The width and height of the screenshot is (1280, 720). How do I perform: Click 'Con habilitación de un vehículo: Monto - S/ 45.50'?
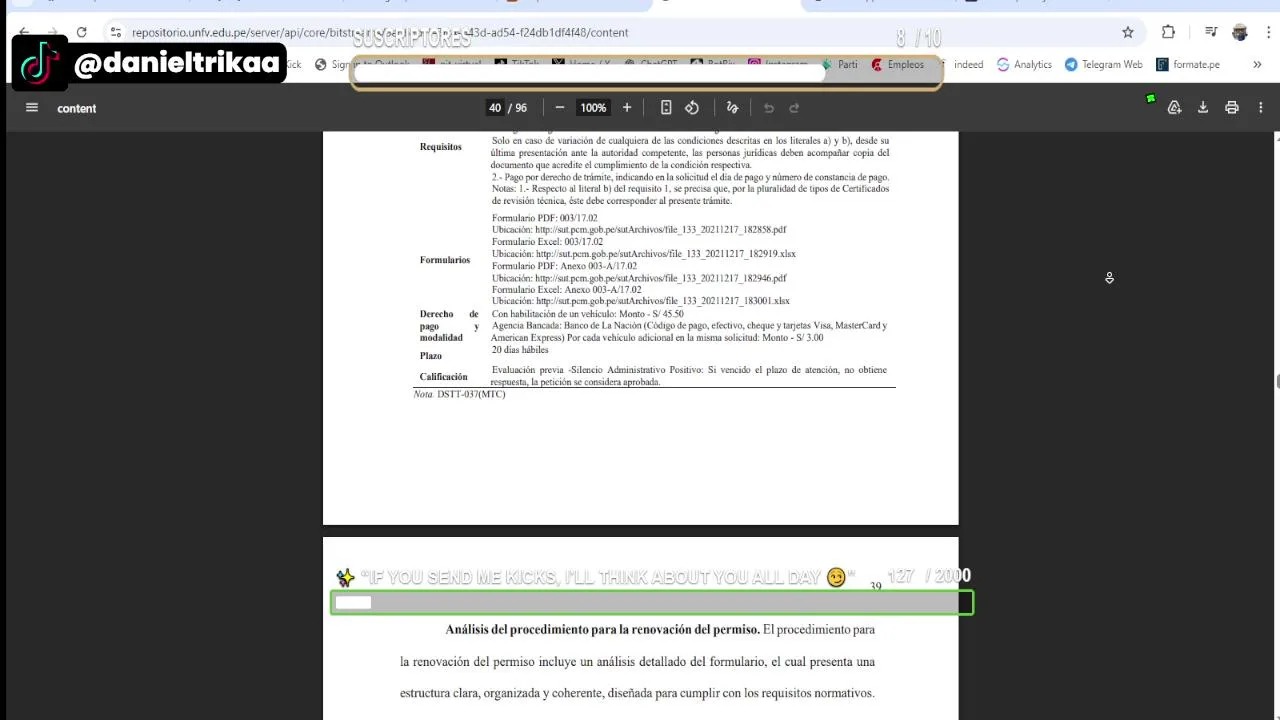[587, 314]
